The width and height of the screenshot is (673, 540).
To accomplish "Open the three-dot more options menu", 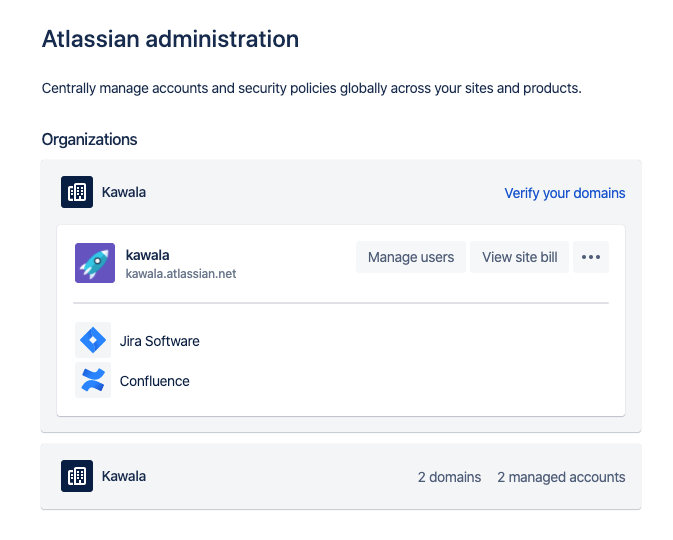I will coord(591,257).
